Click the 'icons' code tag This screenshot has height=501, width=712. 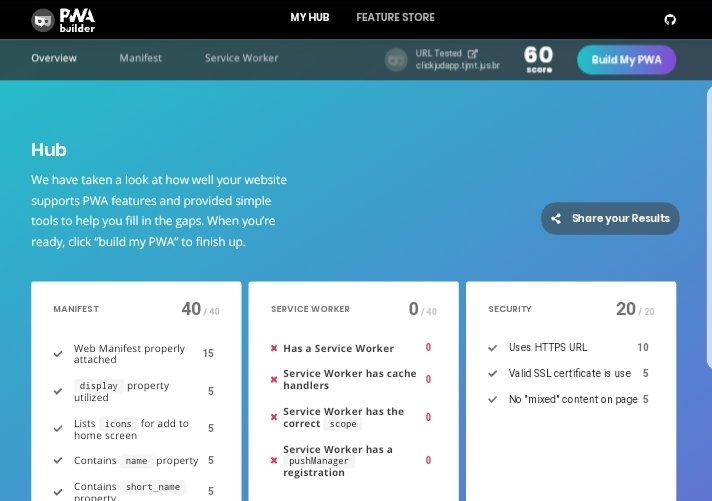click(118, 424)
